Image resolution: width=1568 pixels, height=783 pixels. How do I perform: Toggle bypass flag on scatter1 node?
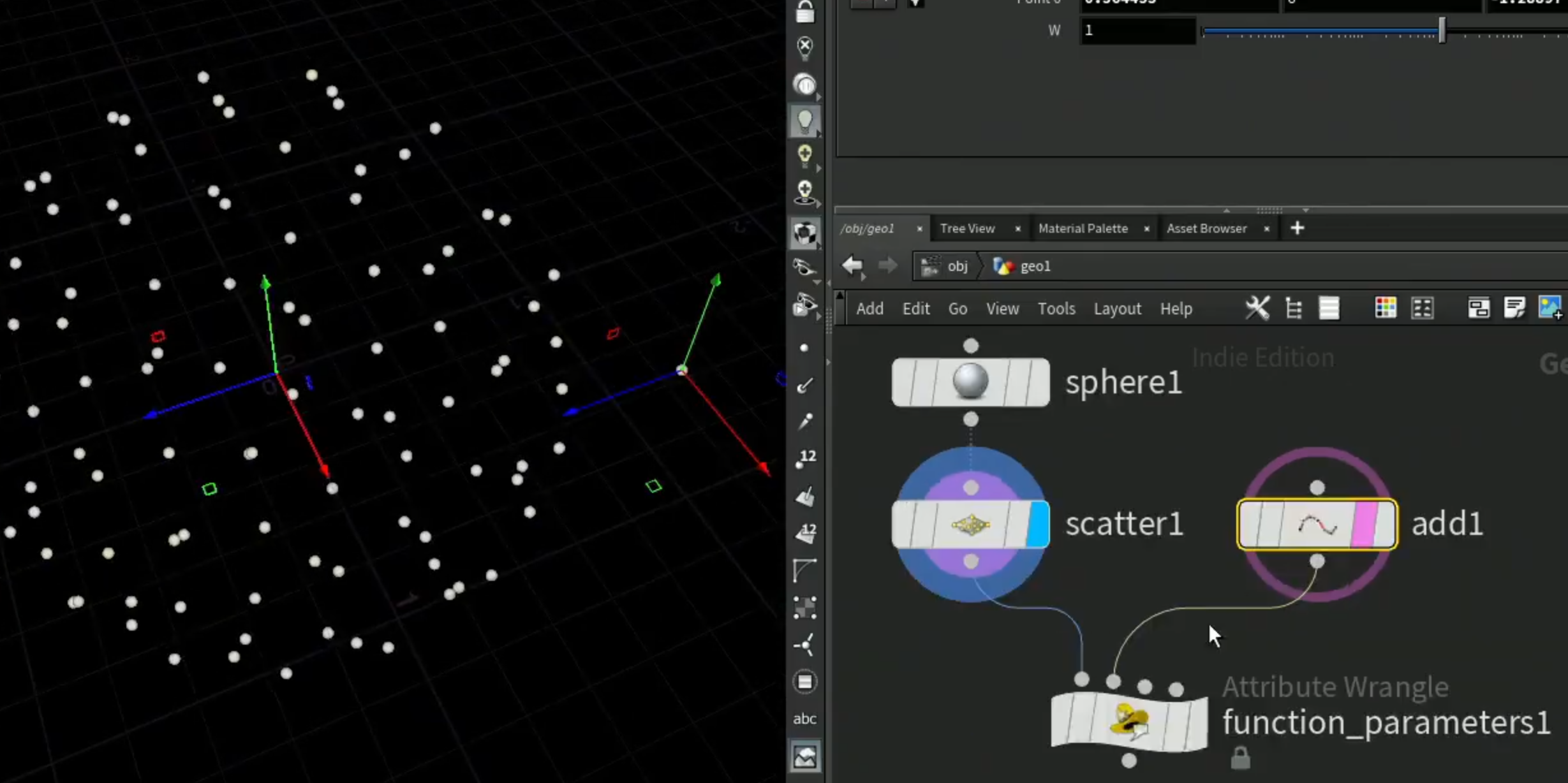point(903,524)
